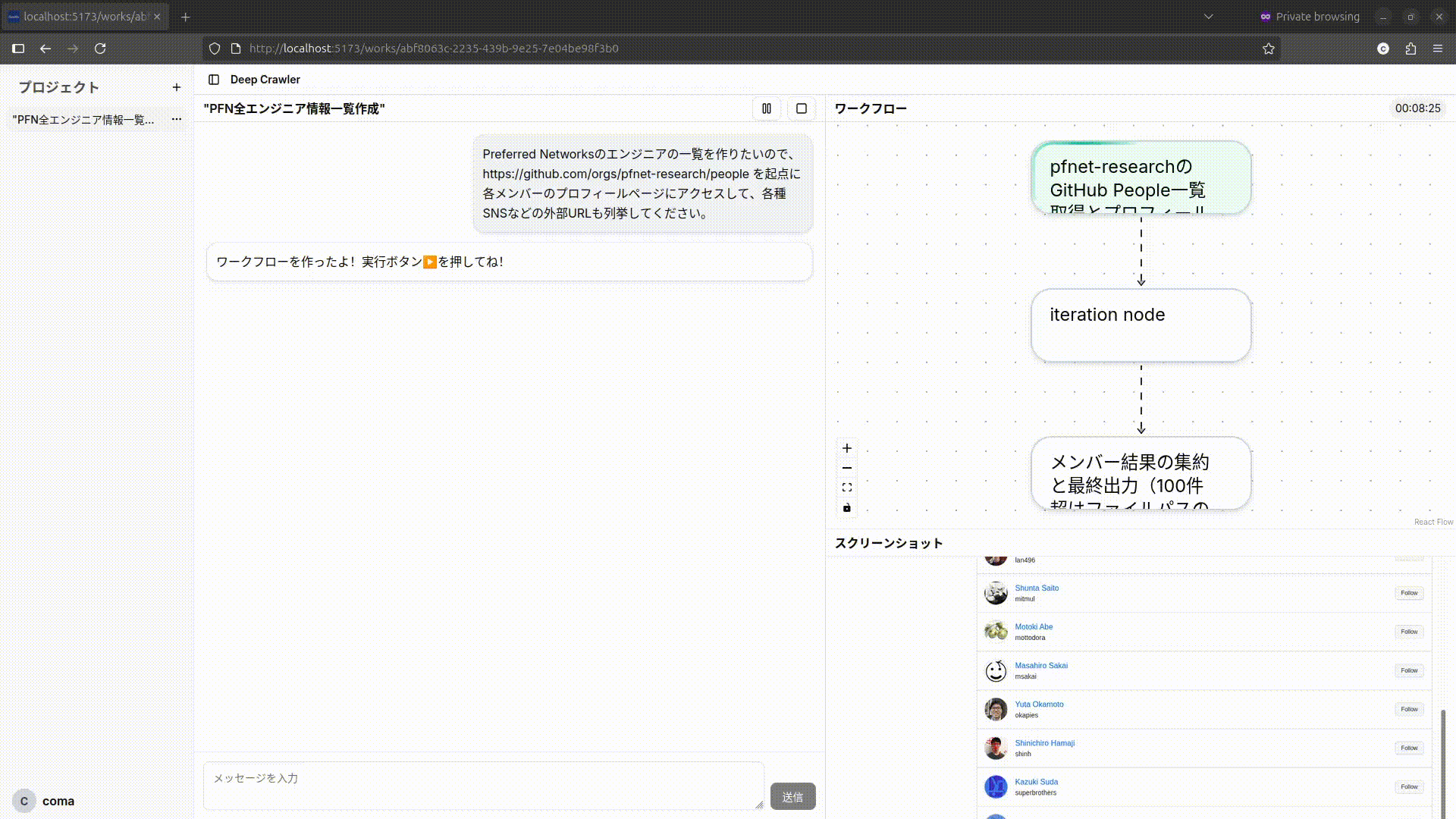Fit all workflow nodes to view
The height and width of the screenshot is (819, 1456).
click(847, 488)
